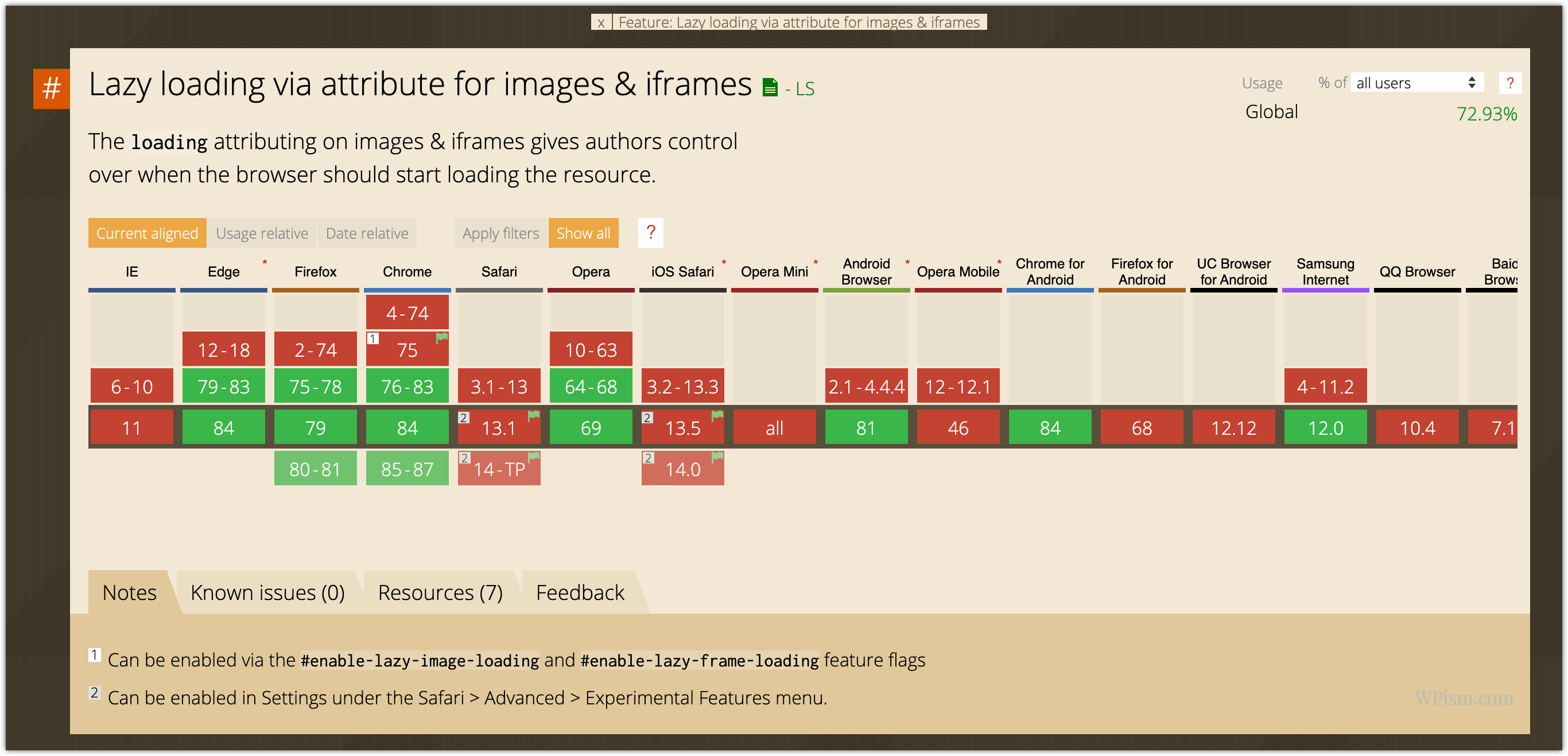Switch to the Resources (7) tab
1568x756 pixels.
(x=440, y=592)
